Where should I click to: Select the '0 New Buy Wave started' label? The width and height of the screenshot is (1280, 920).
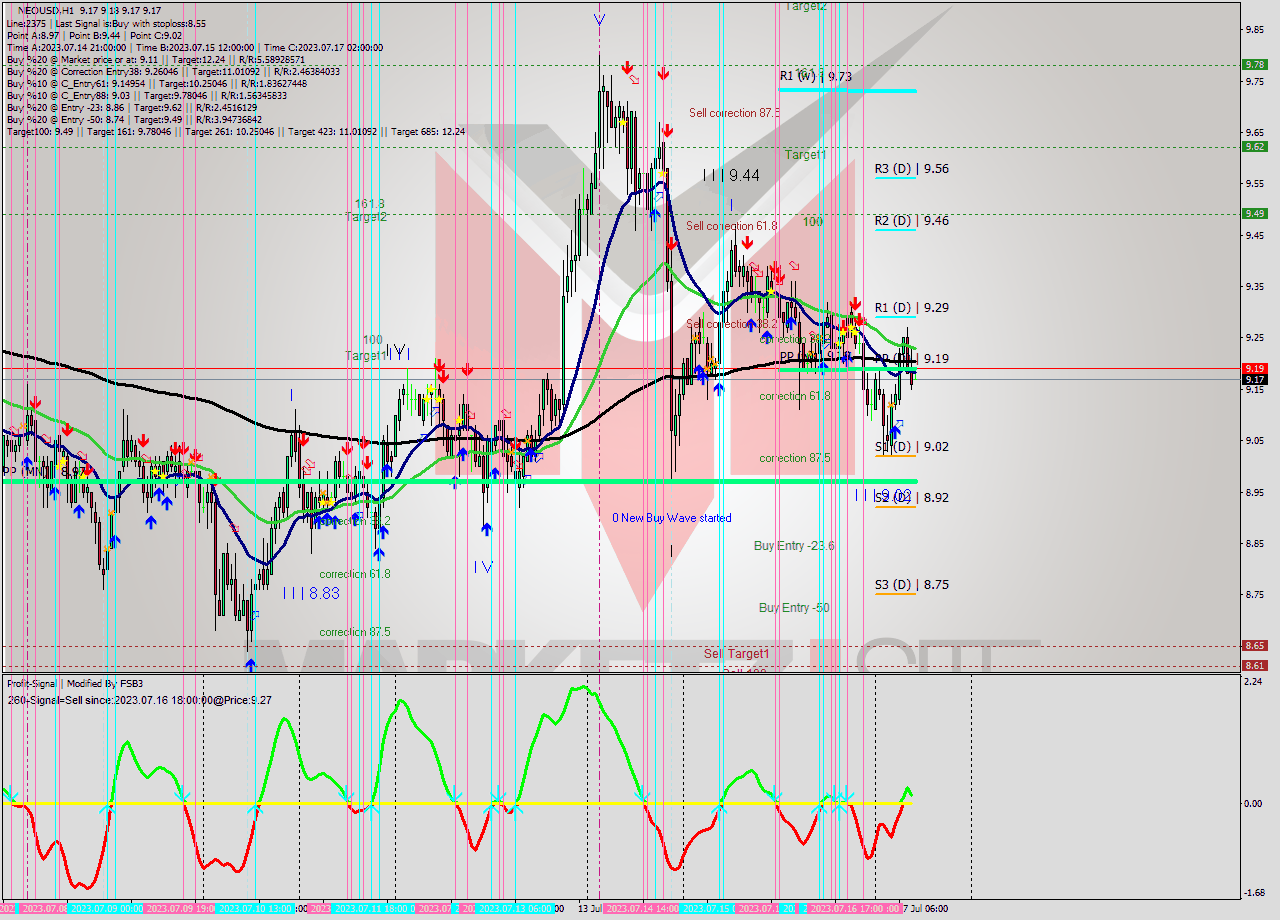pyautogui.click(x=672, y=518)
